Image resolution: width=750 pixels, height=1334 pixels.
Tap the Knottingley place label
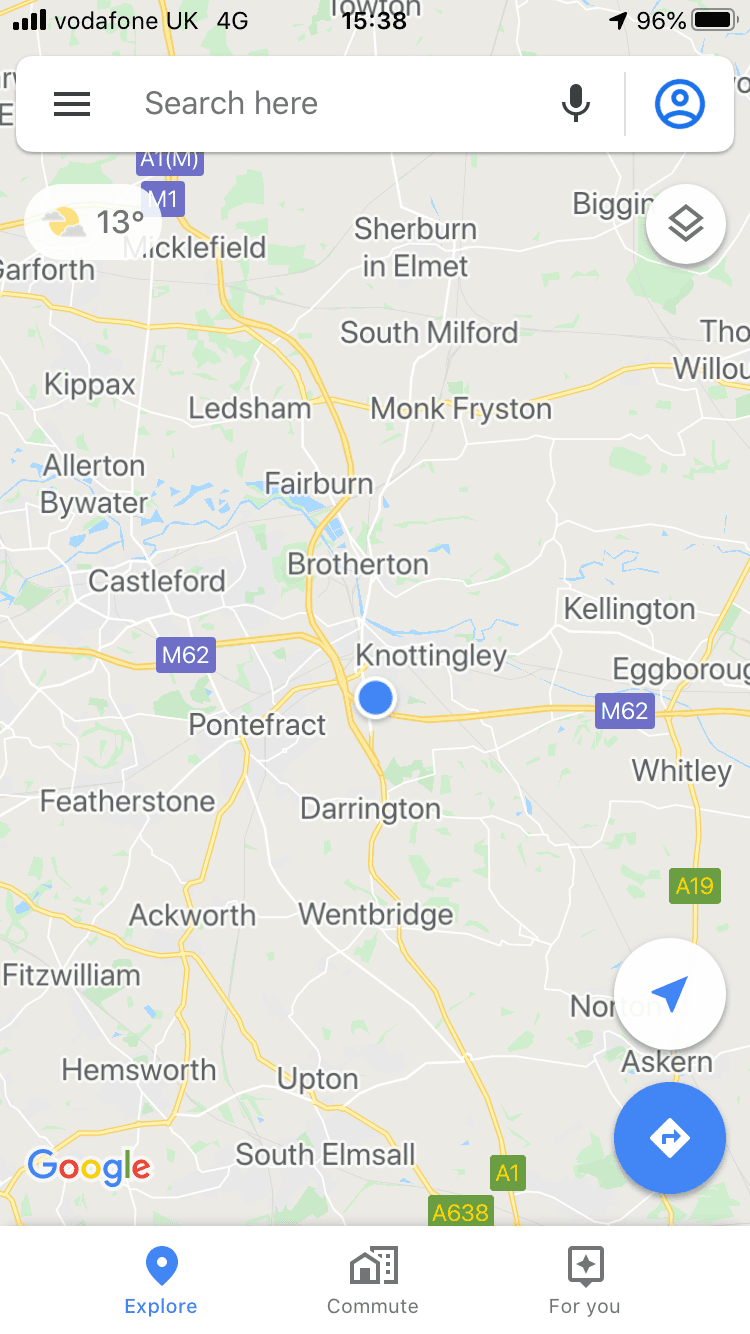[432, 656]
